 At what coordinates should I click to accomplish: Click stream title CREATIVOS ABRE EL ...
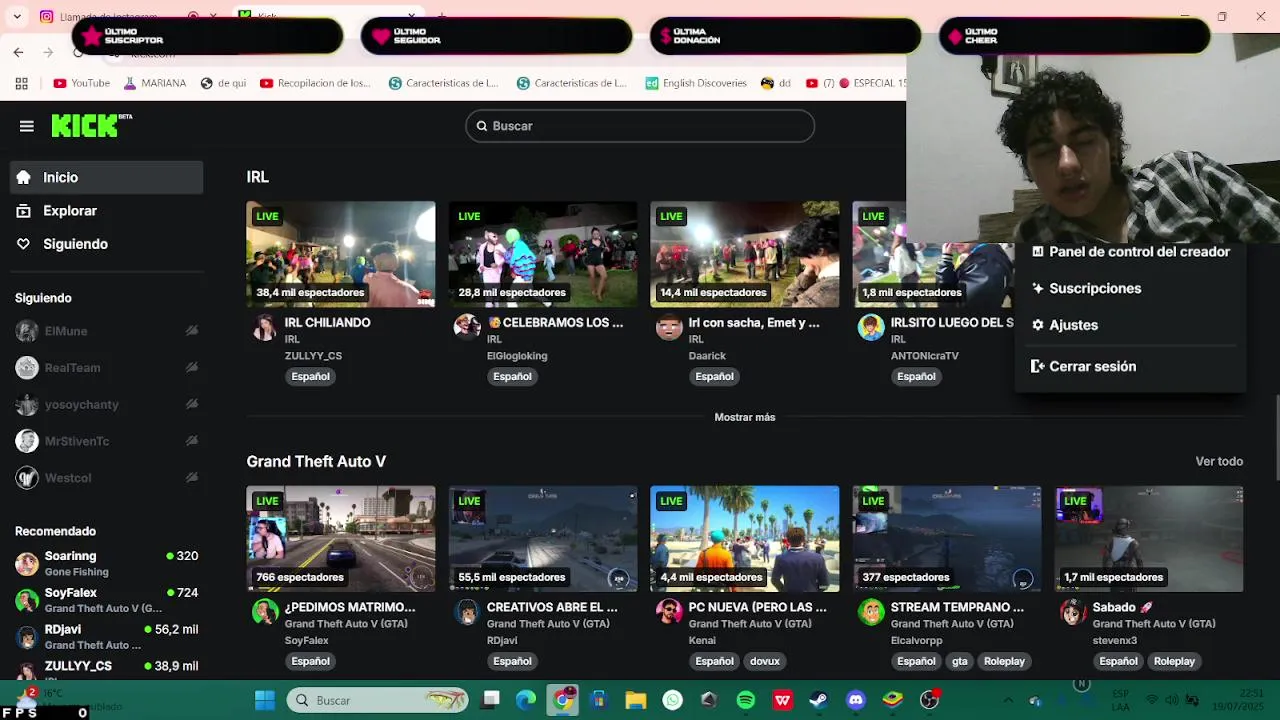552,607
